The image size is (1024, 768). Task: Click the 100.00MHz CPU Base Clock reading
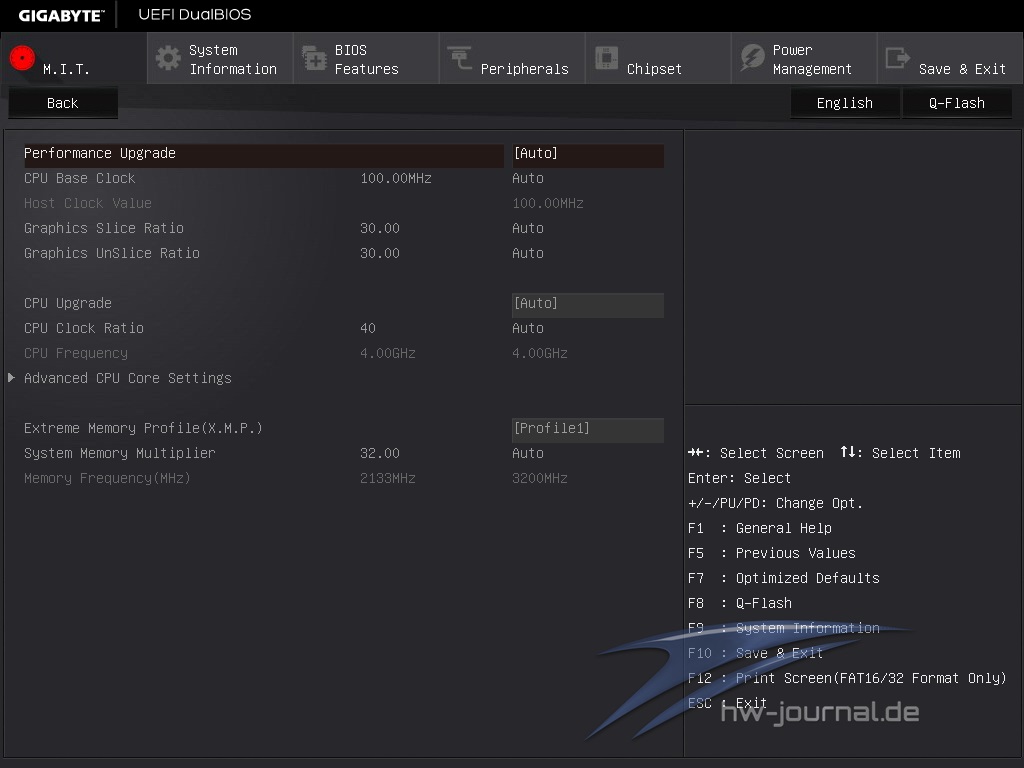396,178
